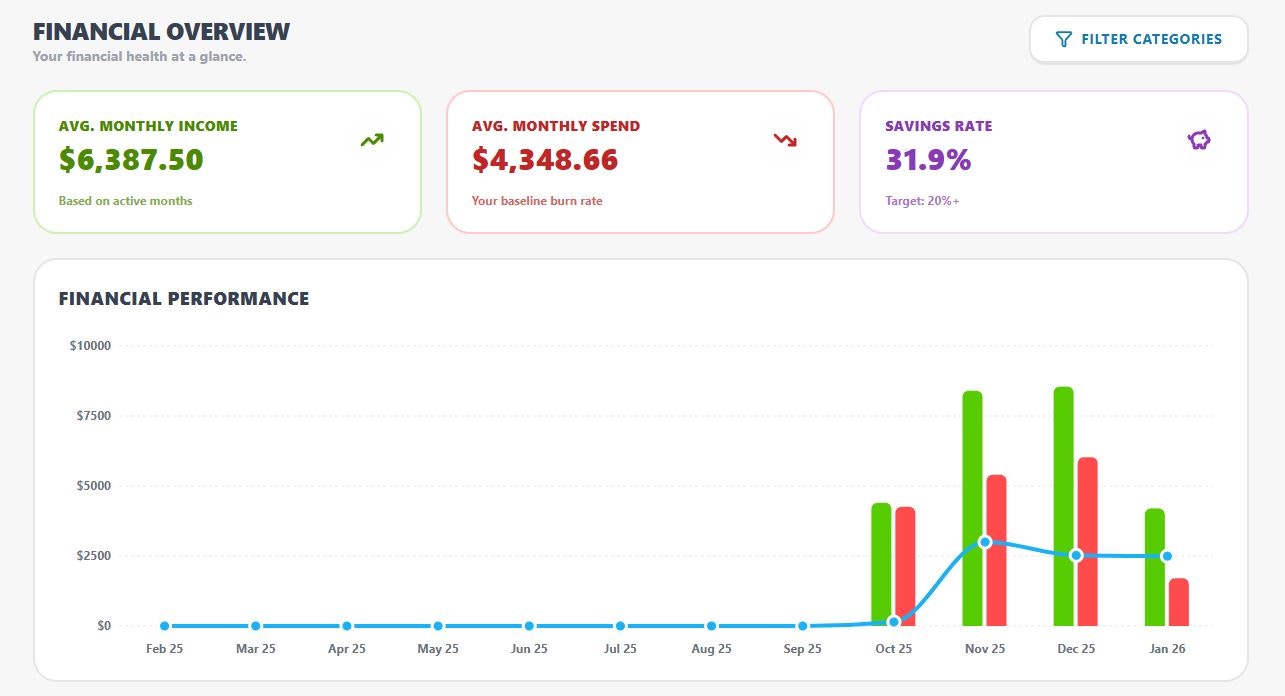The image size is (1285, 696).
Task: Click the May 25 axis label
Action: (x=437, y=648)
